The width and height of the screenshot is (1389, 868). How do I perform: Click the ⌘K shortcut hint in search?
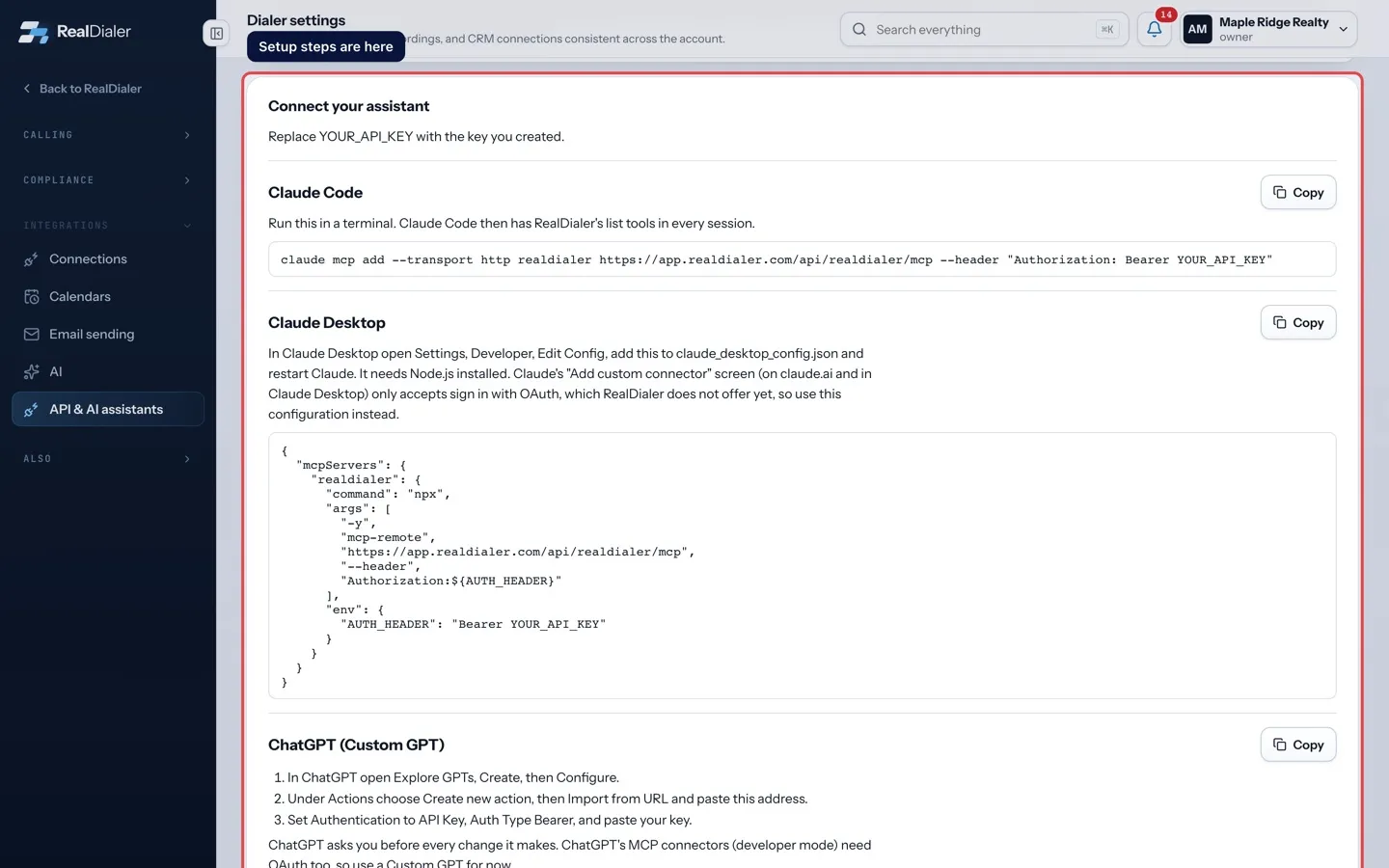(x=1107, y=30)
